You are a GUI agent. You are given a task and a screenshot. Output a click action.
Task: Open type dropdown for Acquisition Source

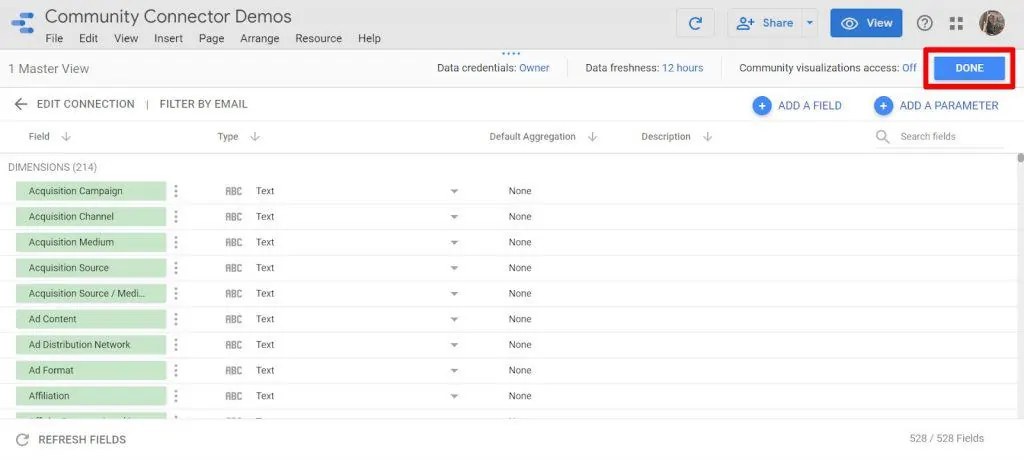[x=454, y=268]
